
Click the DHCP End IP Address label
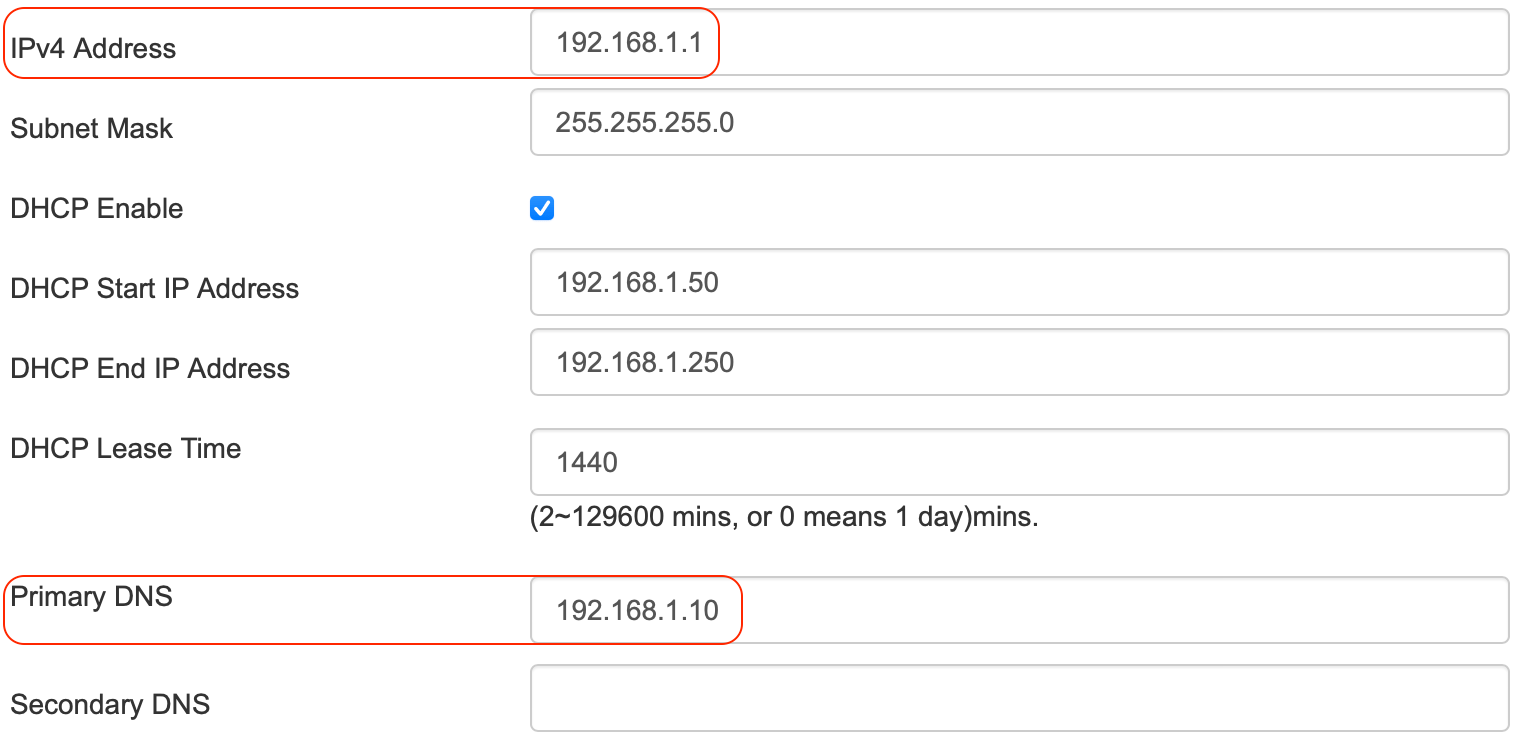point(149,368)
